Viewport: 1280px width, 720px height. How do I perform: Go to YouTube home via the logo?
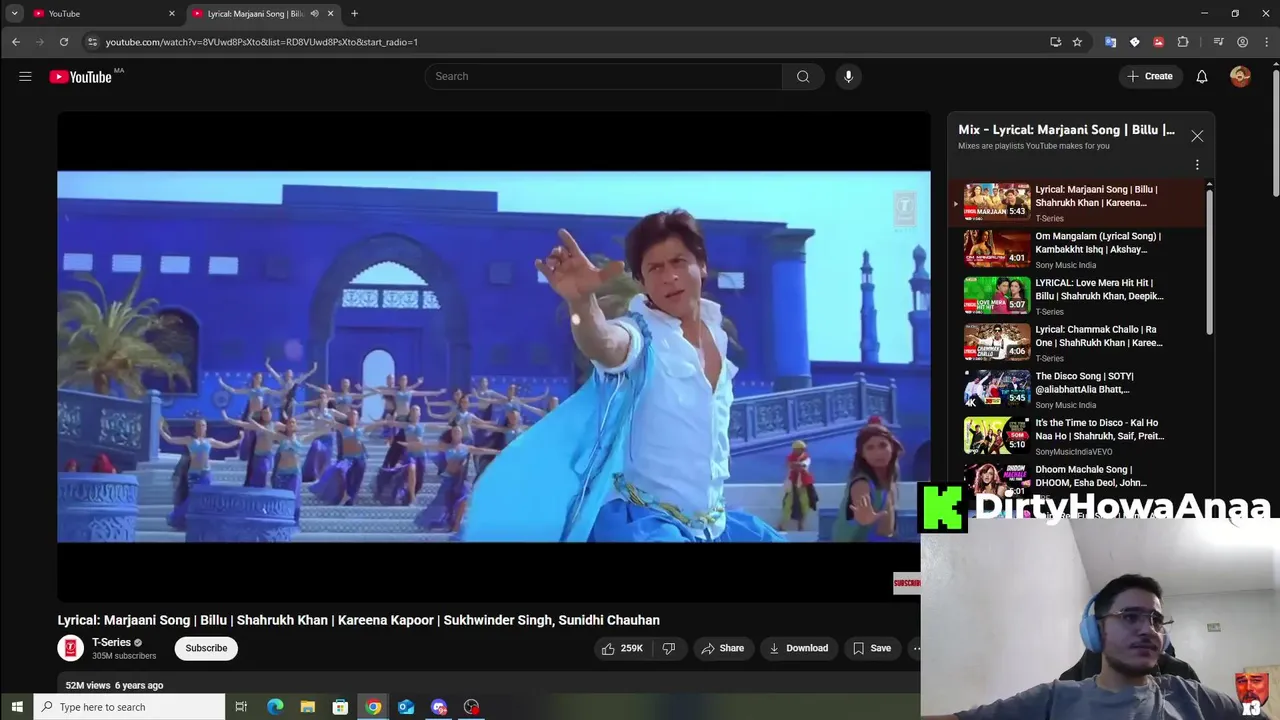coord(81,77)
